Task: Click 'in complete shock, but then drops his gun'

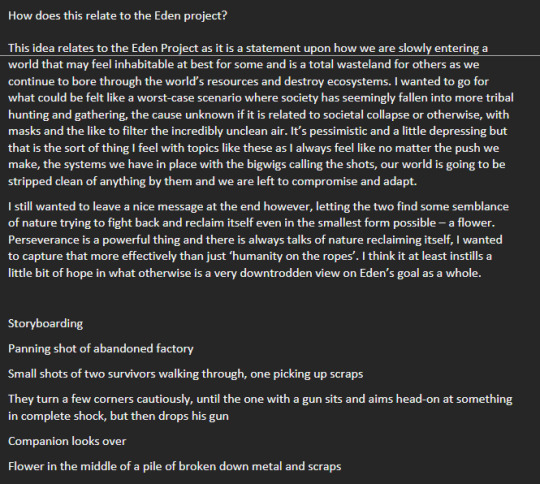Action: pos(118,416)
